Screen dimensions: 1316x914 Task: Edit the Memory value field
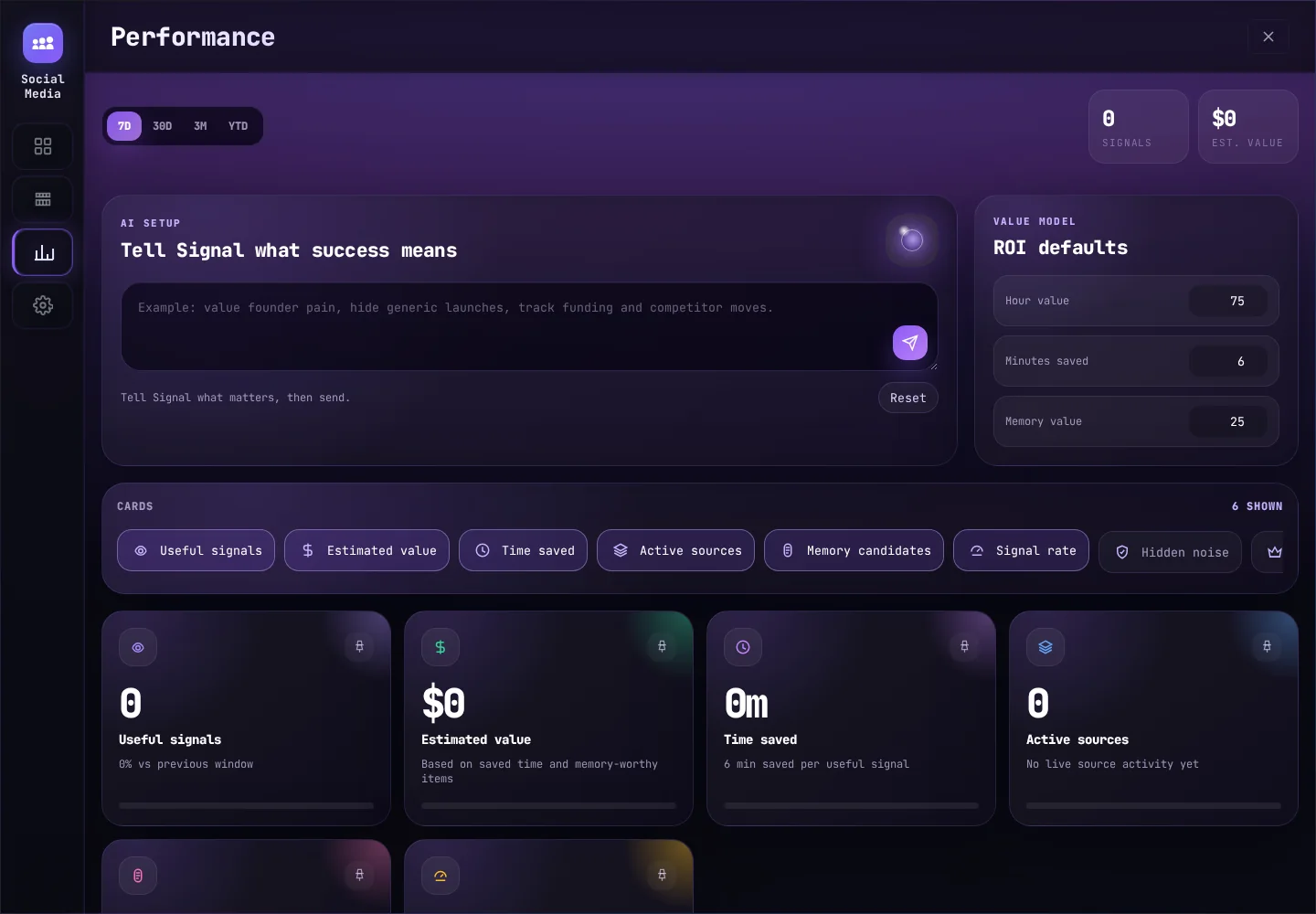pos(1228,421)
